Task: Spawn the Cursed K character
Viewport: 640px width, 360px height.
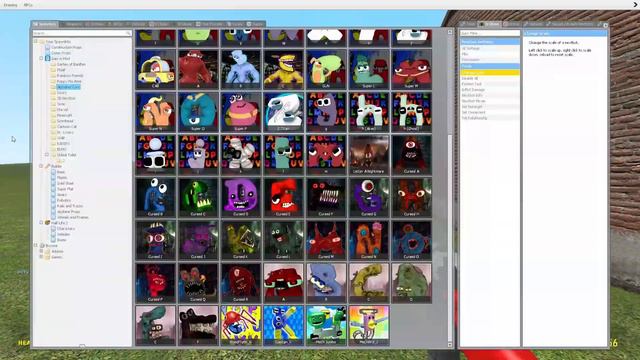Action: point(241,240)
